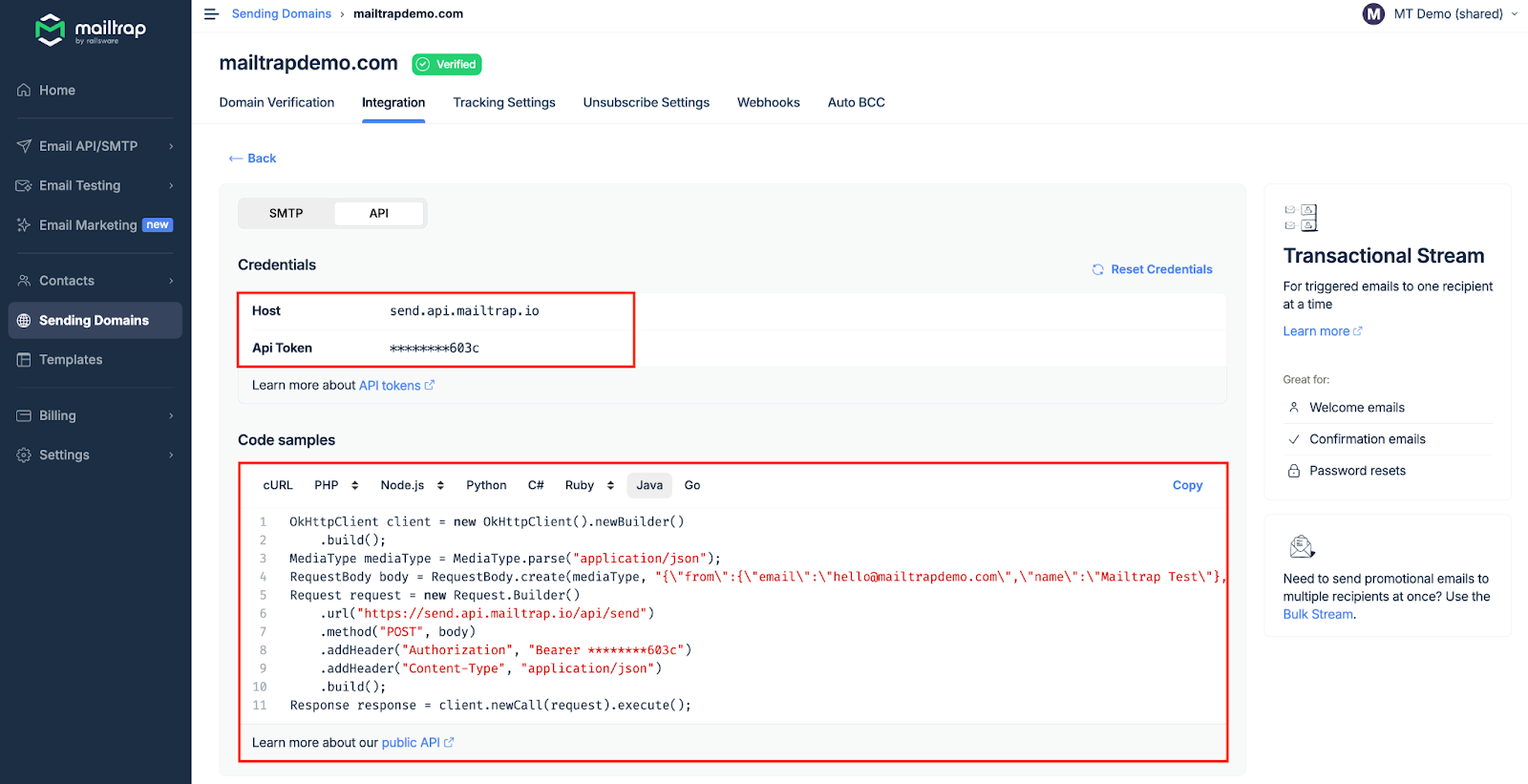Screen dimensions: 1528x784
Task: Expand the Billing sidebar section chevron
Action: (x=171, y=416)
